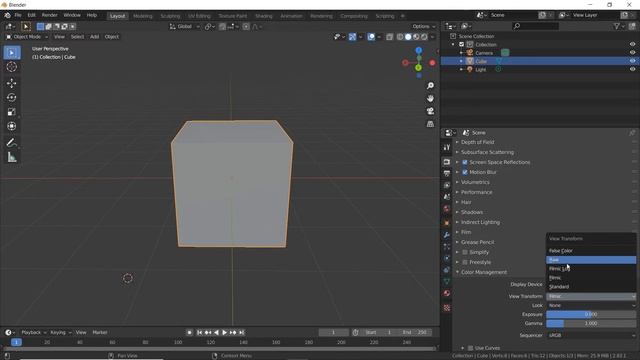Click the red X axis gizmo dot

click(x=432, y=63)
